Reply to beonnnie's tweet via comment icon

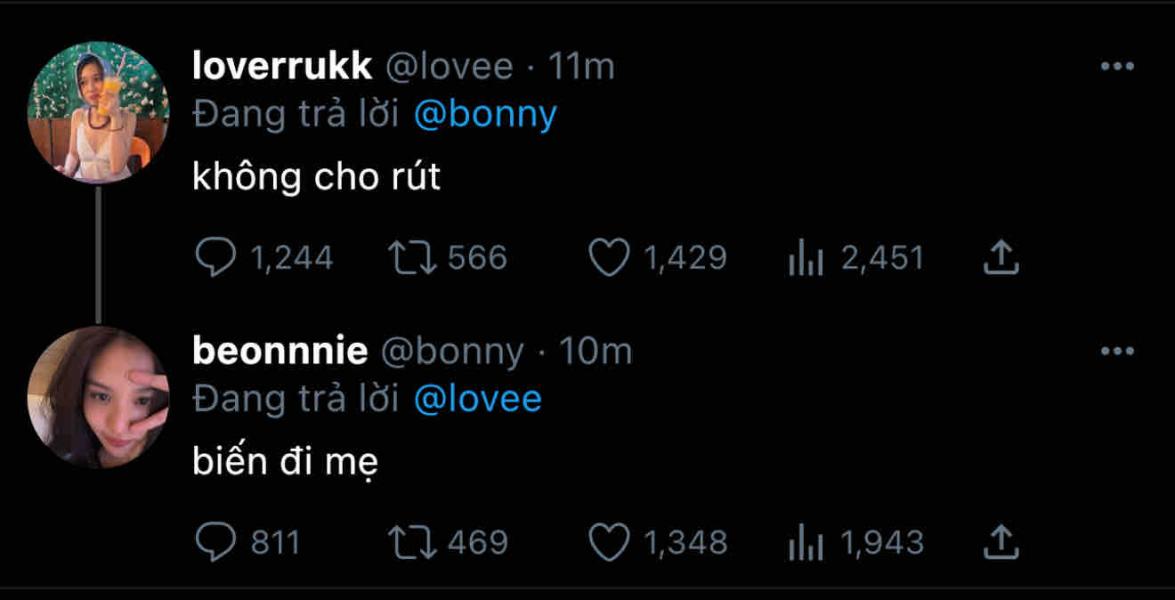point(212,543)
